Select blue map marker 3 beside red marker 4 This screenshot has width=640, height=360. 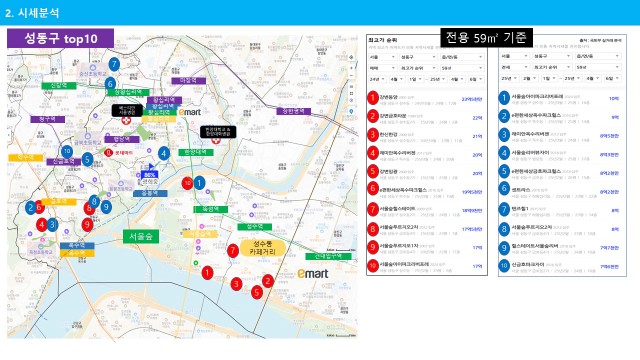(52, 224)
